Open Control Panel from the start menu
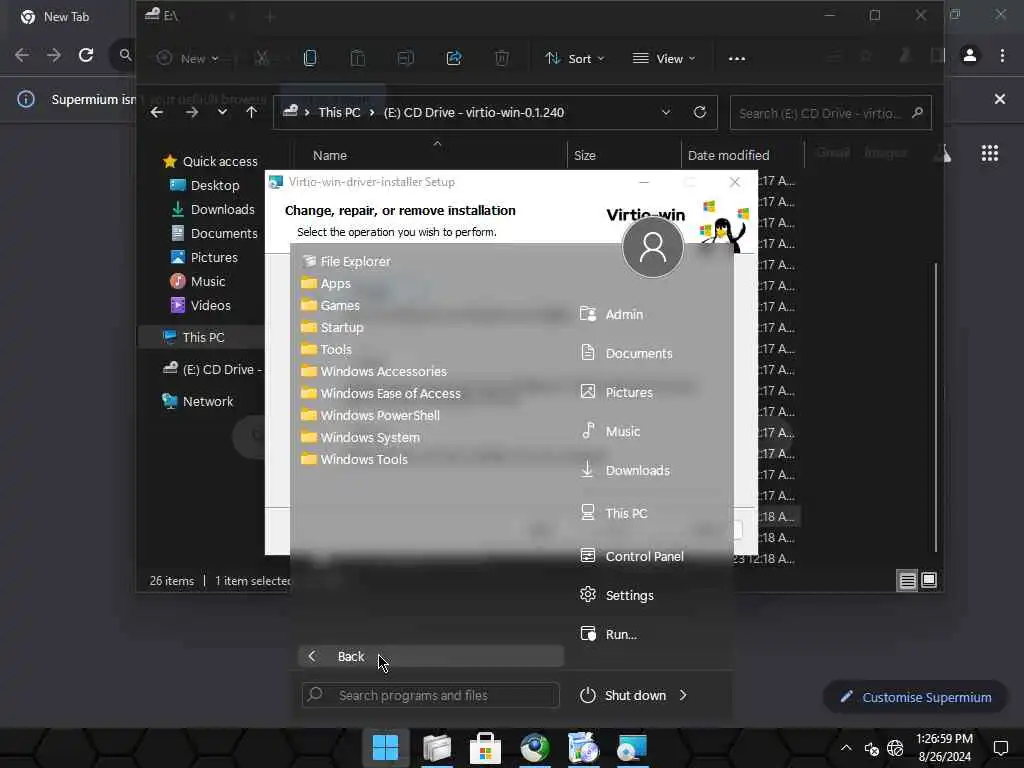Viewport: 1024px width, 768px height. click(x=632, y=556)
